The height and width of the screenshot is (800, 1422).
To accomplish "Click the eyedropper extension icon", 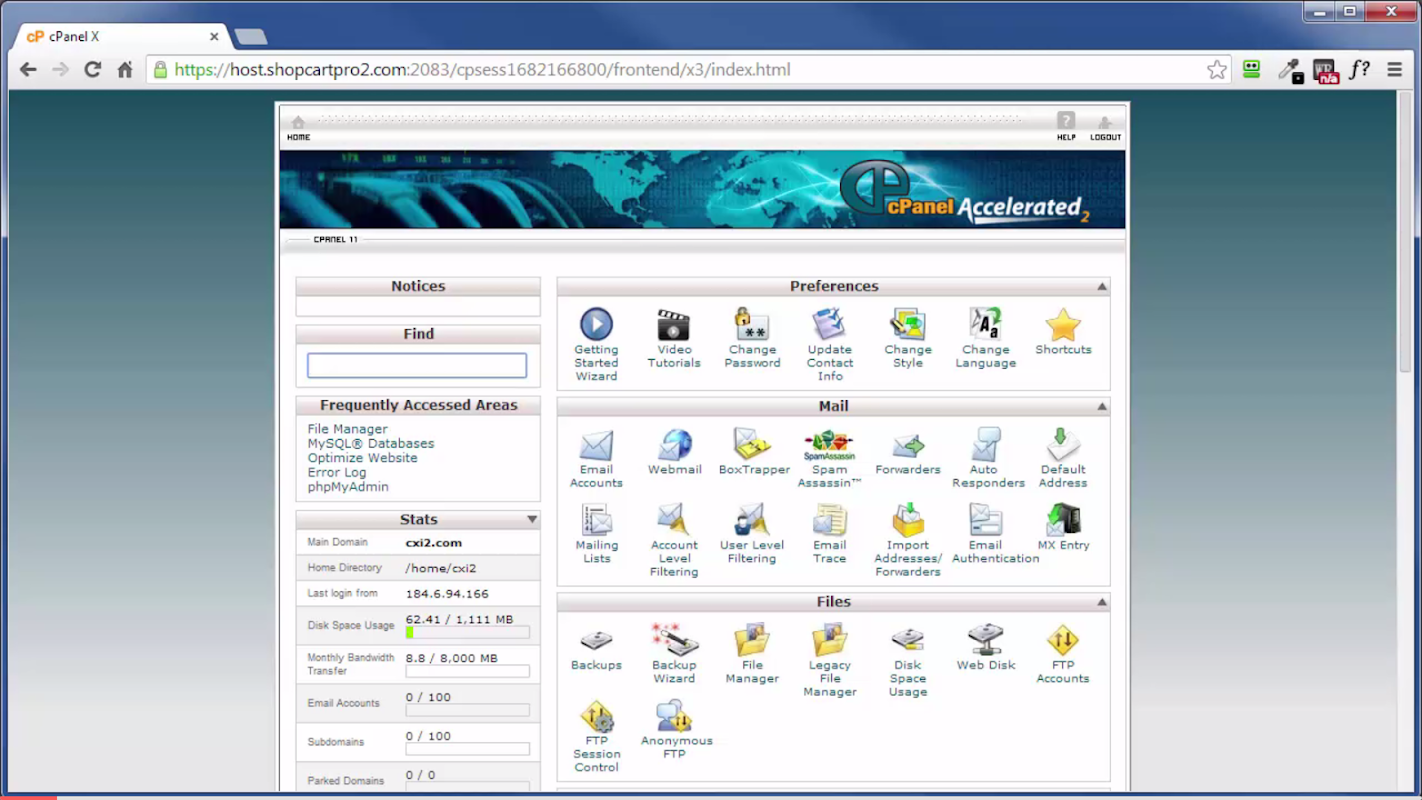I will (1290, 70).
